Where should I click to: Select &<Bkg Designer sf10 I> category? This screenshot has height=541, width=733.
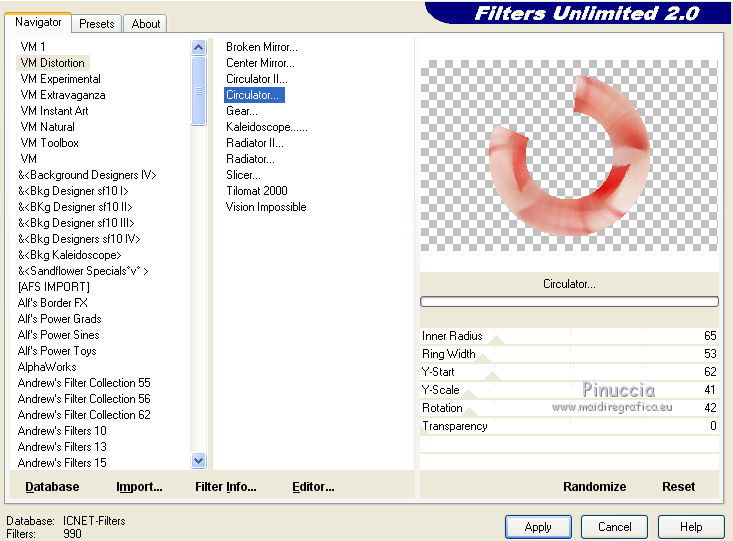(73, 191)
